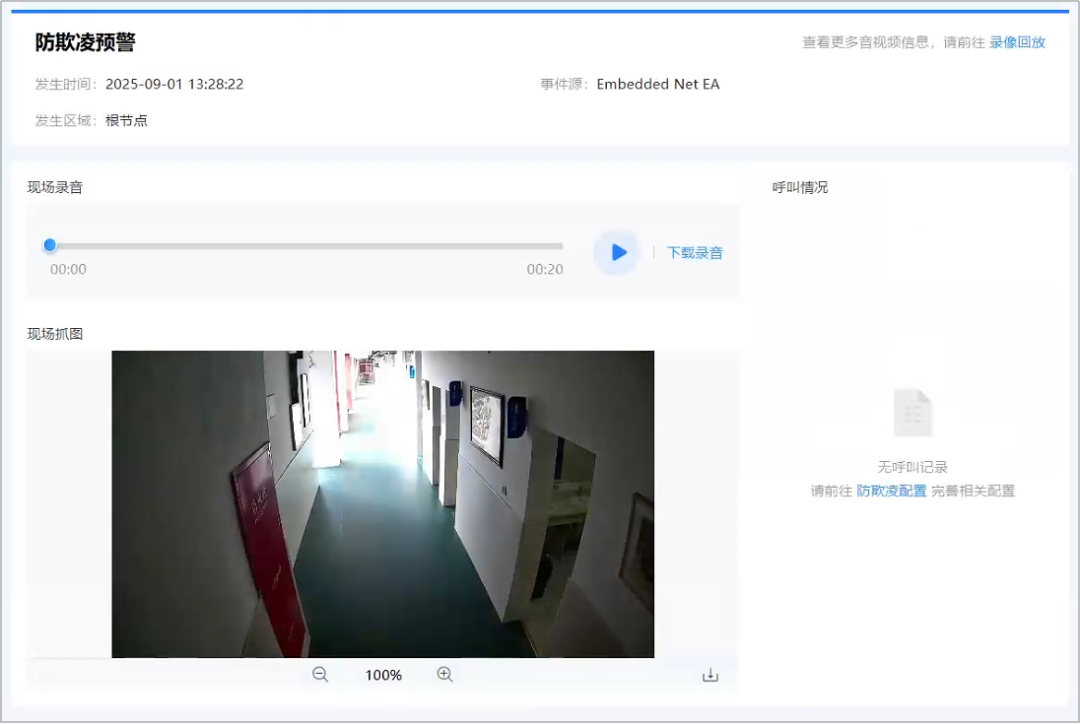The image size is (1080, 724).
Task: Click the 根节点 region value
Action: coord(127,120)
